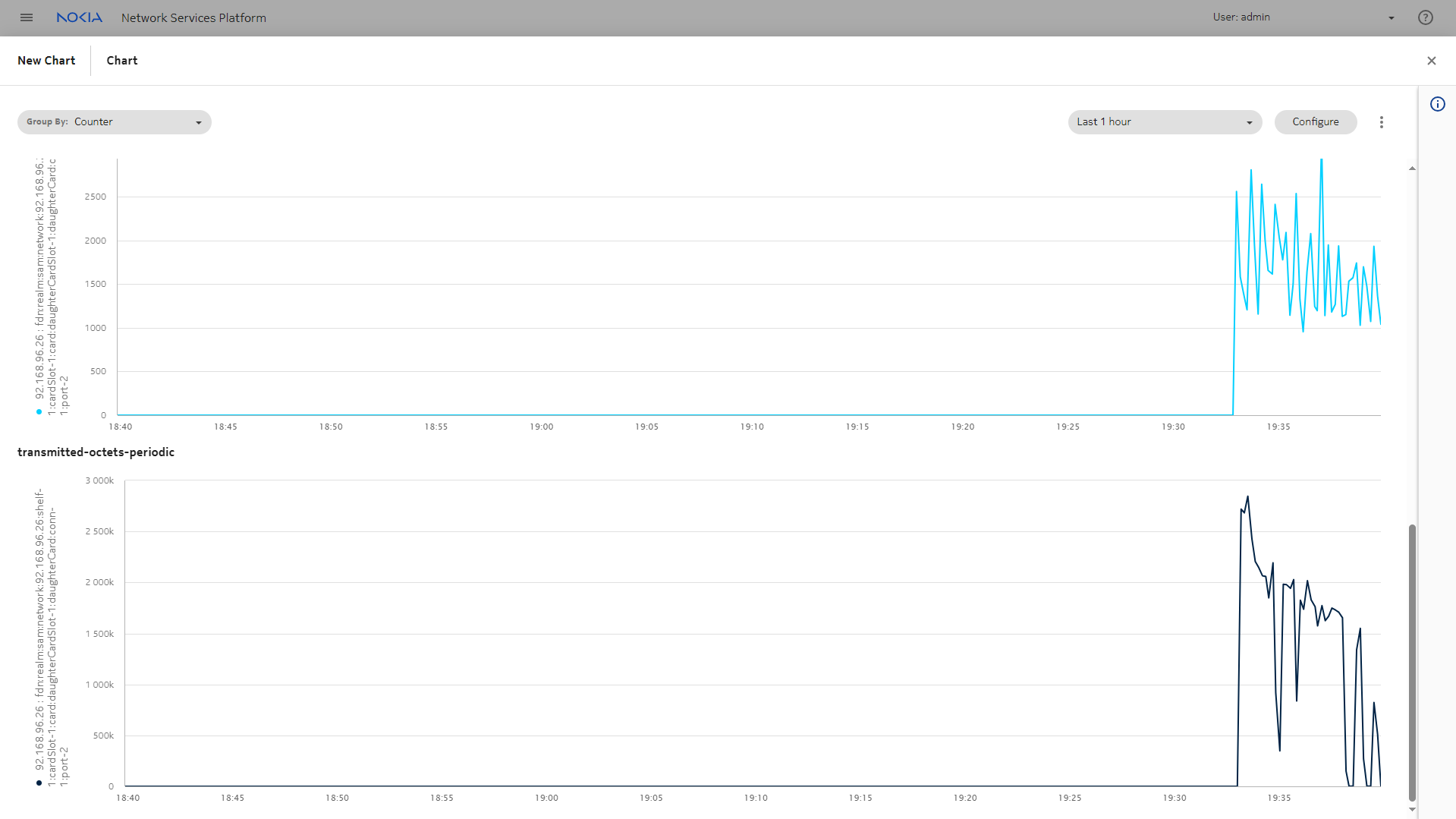Open the help question mark icon
The height and width of the screenshot is (819, 1456).
point(1425,17)
